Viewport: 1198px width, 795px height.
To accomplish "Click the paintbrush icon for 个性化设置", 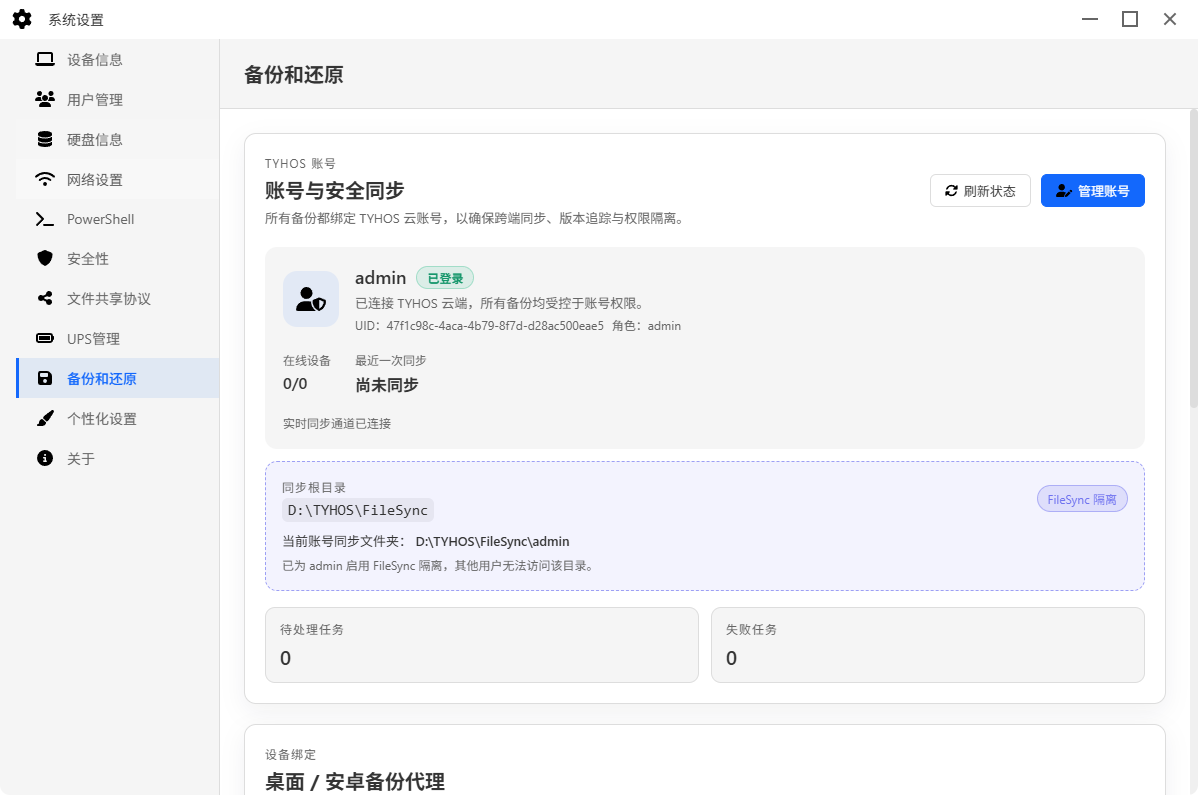I will [45, 419].
